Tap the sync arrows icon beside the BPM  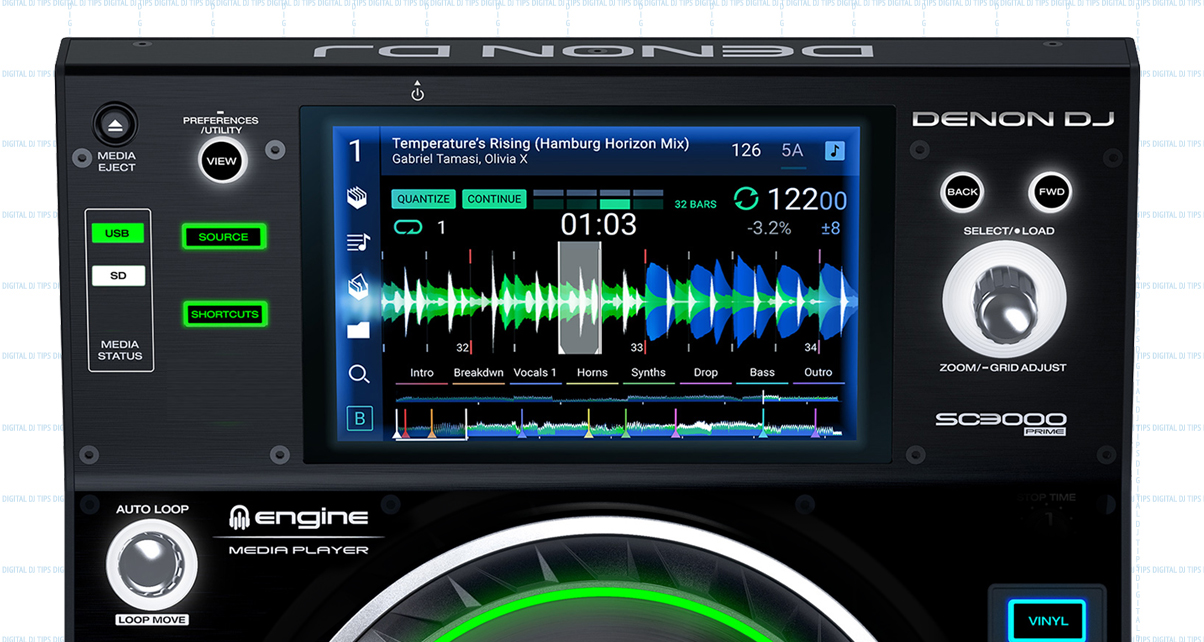(x=746, y=199)
